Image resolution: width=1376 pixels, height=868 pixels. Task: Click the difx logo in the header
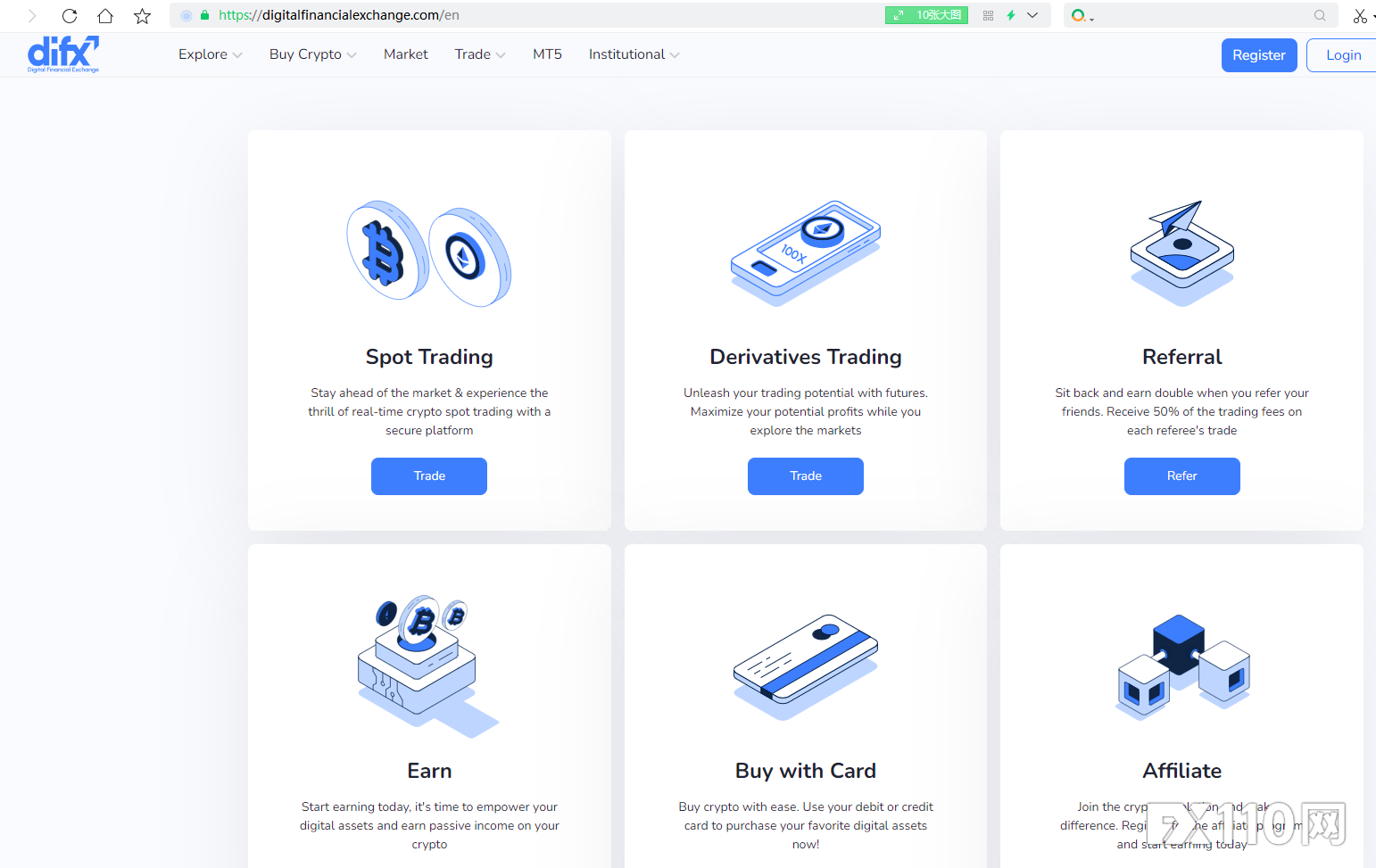coord(63,54)
